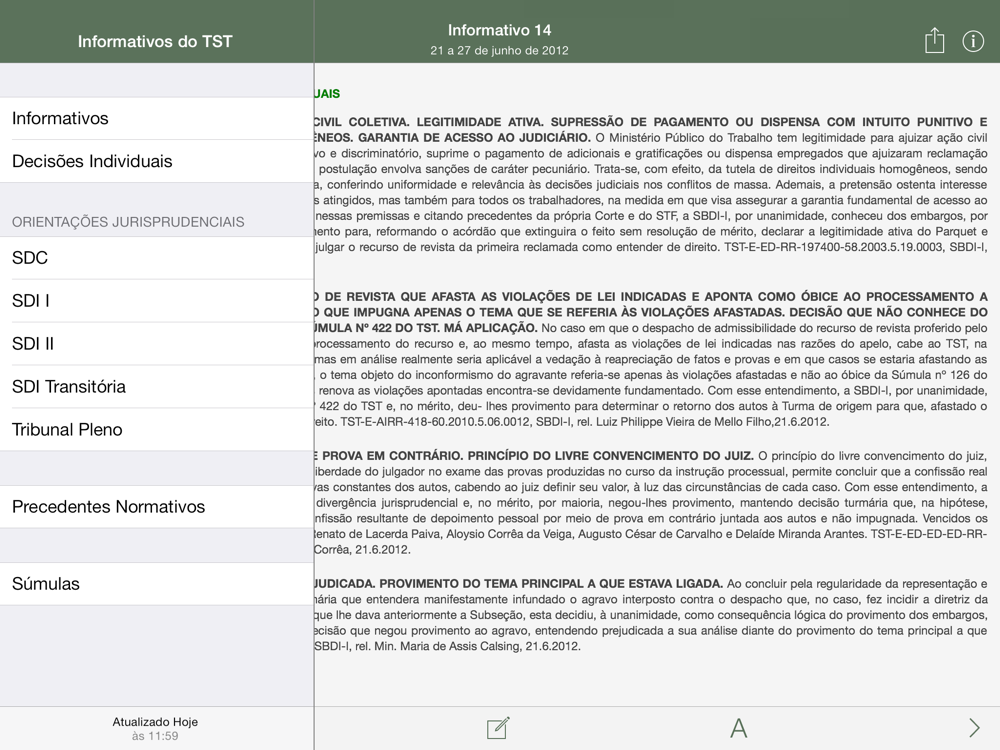The image size is (1000, 750).
Task: Select SDI Transitória entry
Action: (157, 386)
